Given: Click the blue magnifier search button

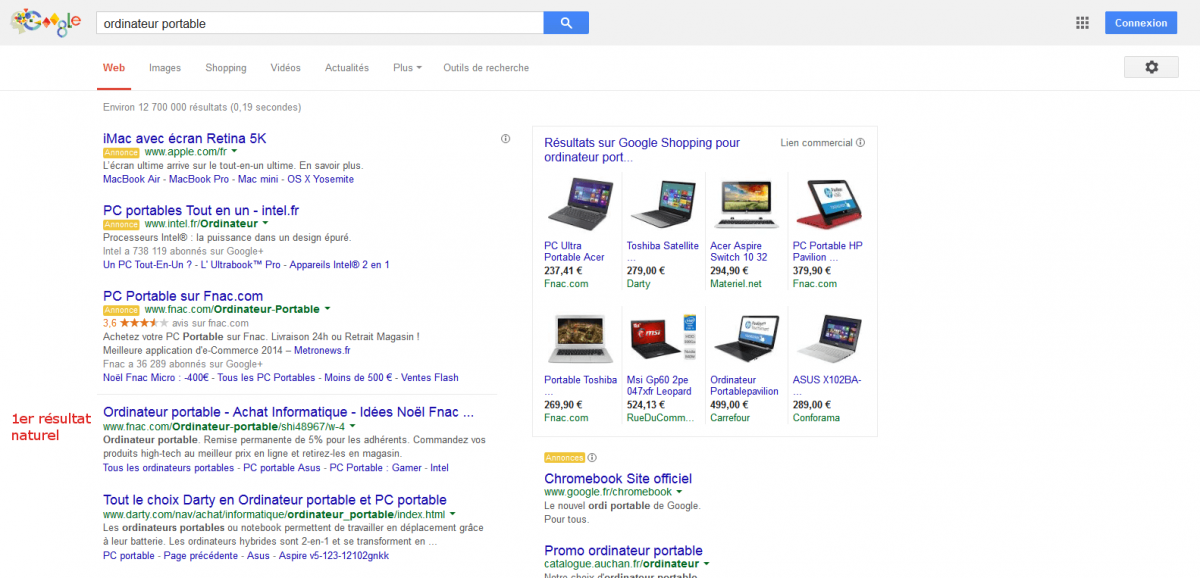Looking at the screenshot, I should (566, 23).
